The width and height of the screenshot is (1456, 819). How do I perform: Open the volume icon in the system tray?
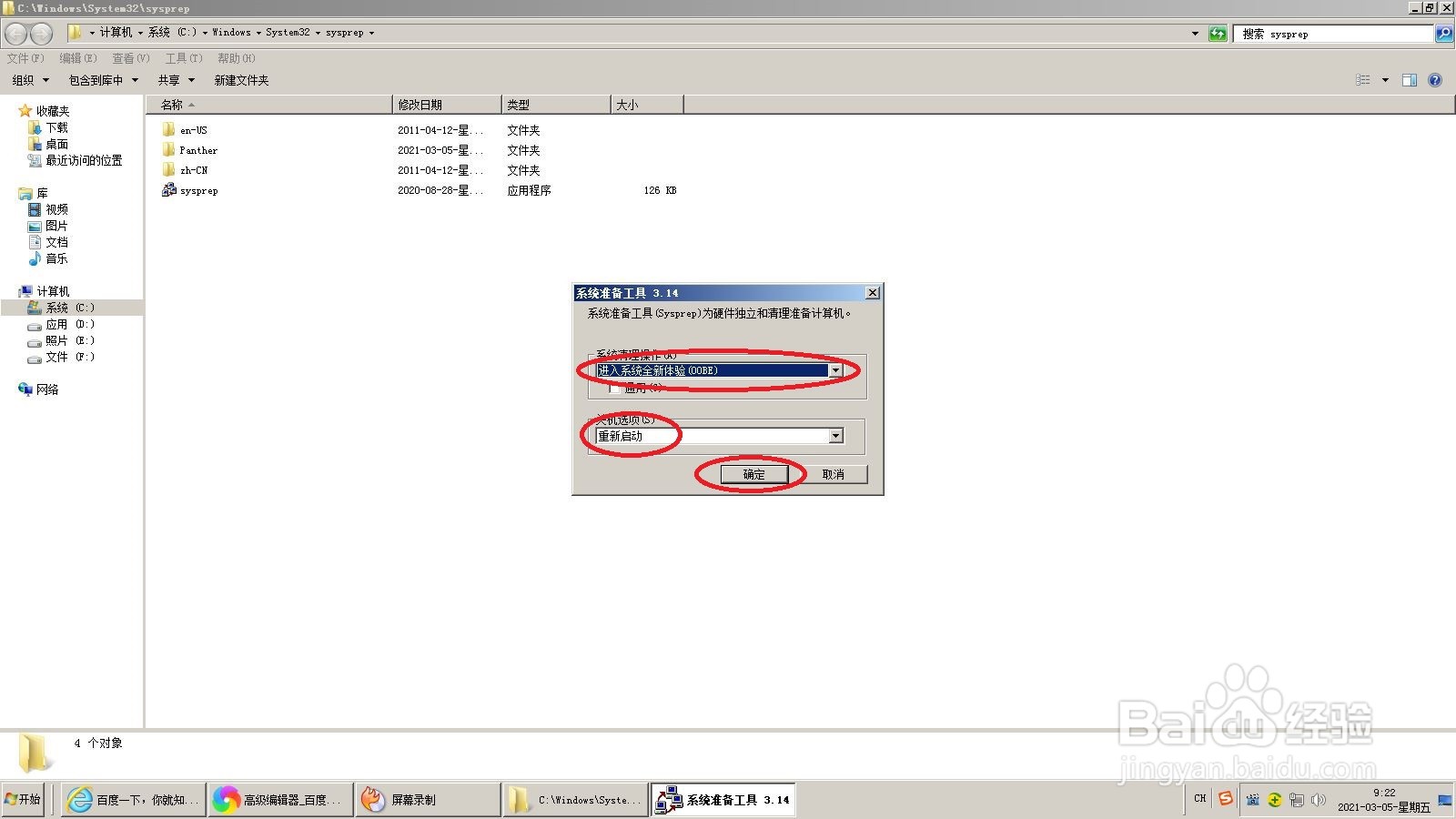click(x=1319, y=801)
